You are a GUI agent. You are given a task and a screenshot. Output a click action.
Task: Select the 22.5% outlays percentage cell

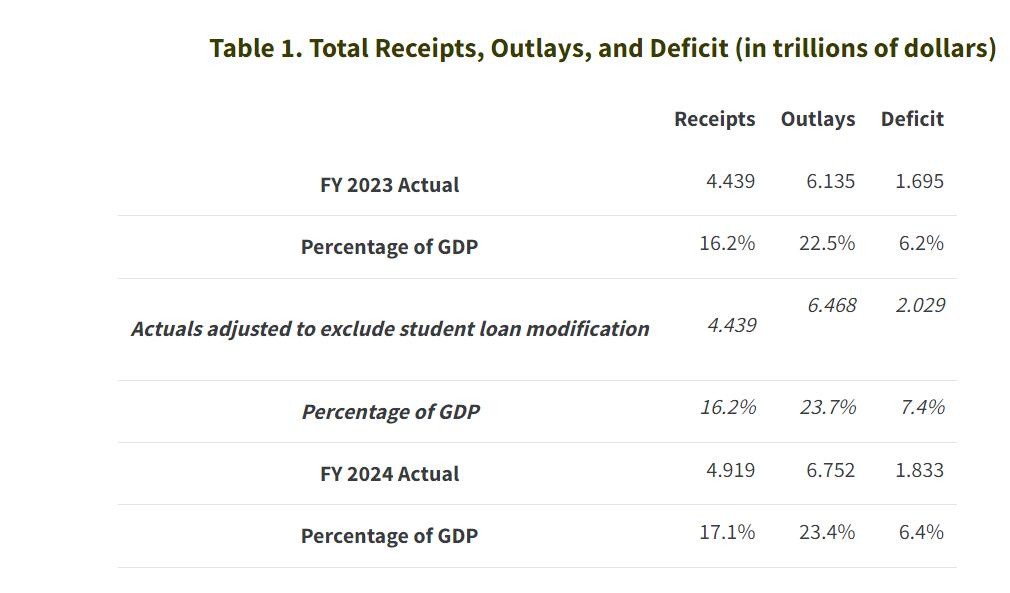826,244
